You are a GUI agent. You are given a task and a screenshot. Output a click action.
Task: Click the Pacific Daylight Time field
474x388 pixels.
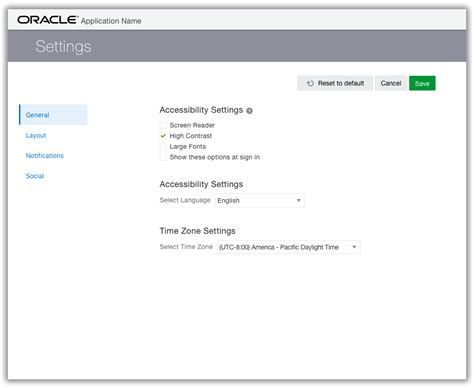pyautogui.click(x=288, y=247)
